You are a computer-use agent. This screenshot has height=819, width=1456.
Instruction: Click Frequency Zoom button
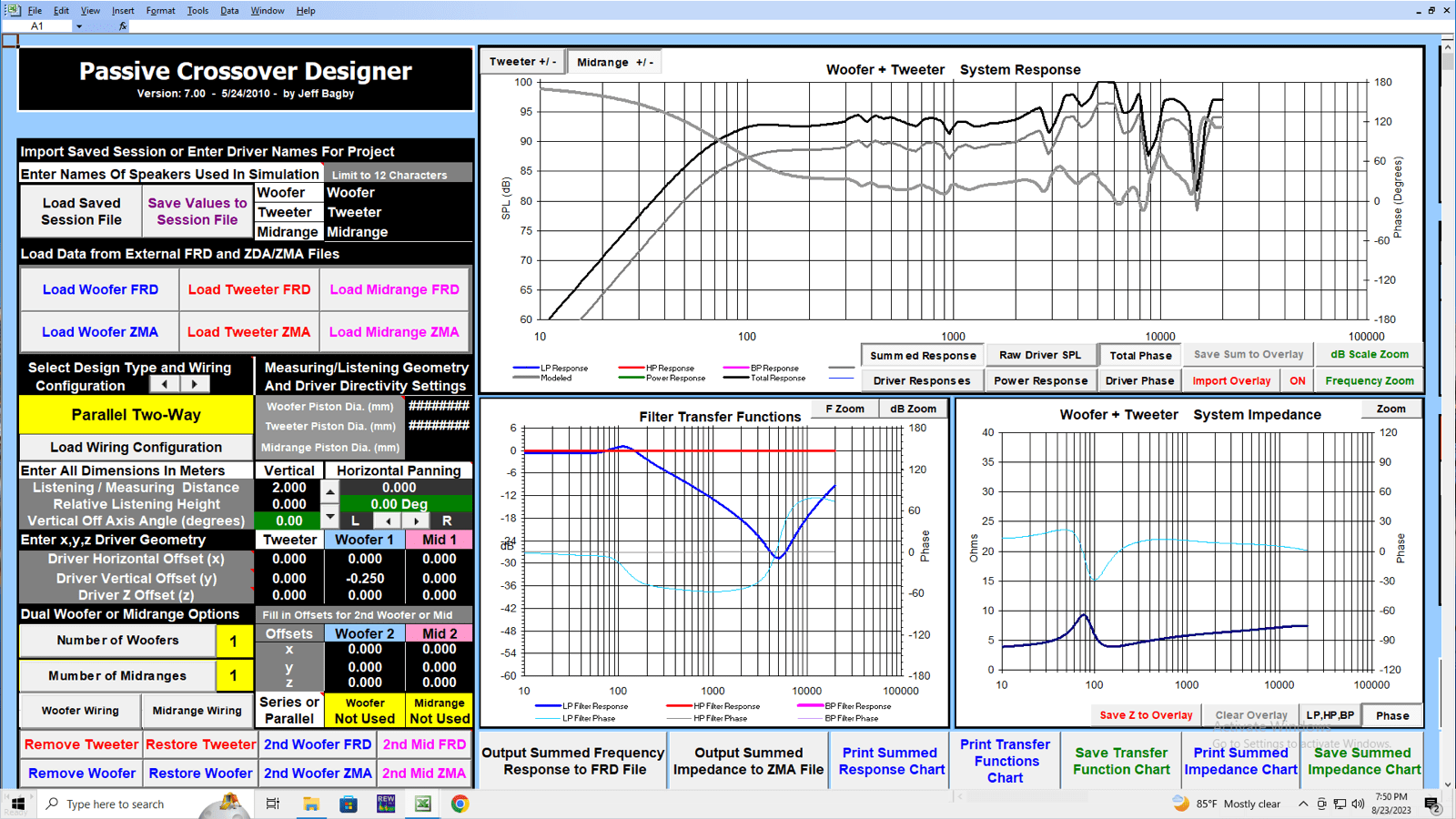click(x=1370, y=380)
